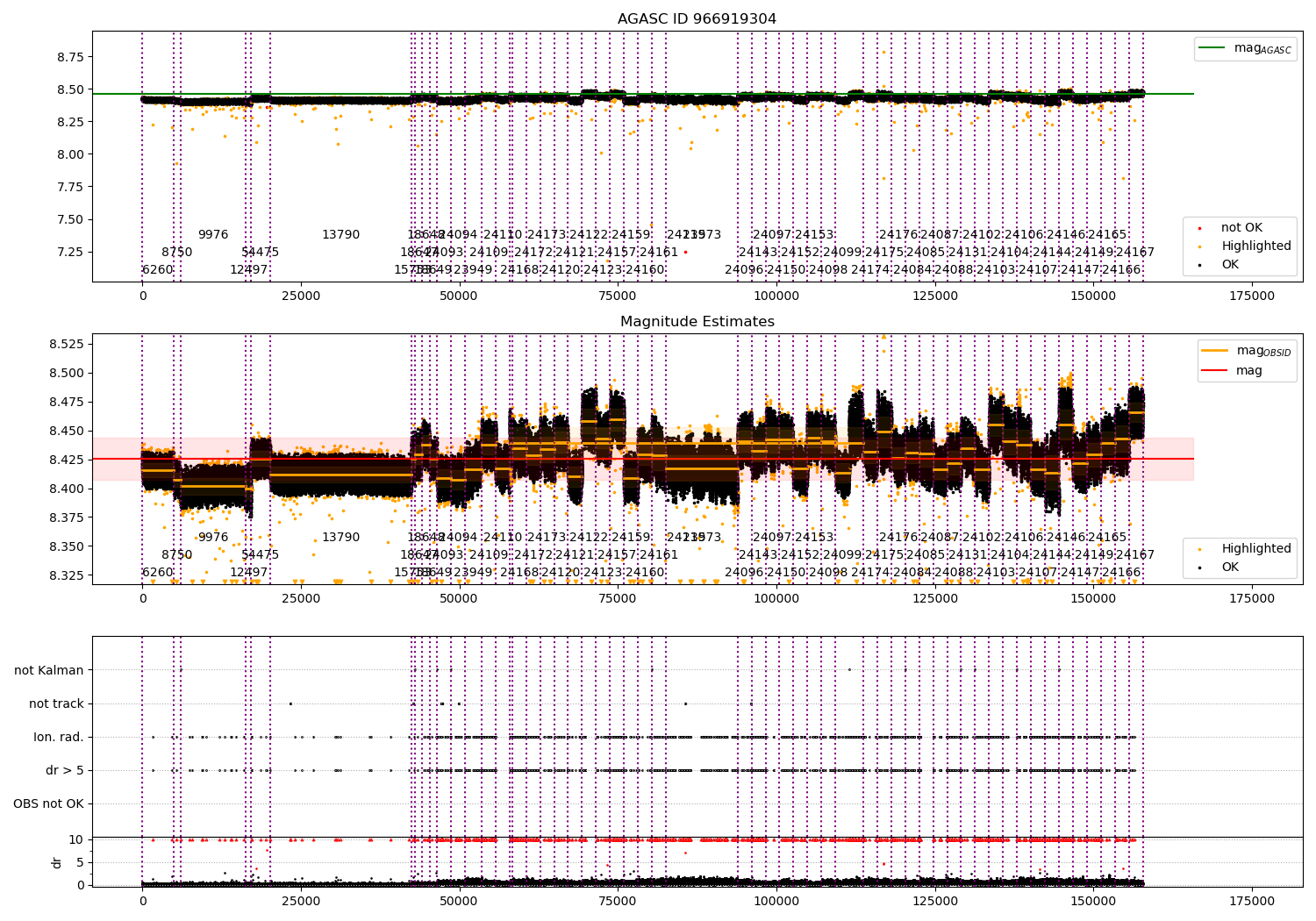
Task: Click the 8.525 y-tick of the middle plot
Action: (x=67, y=344)
